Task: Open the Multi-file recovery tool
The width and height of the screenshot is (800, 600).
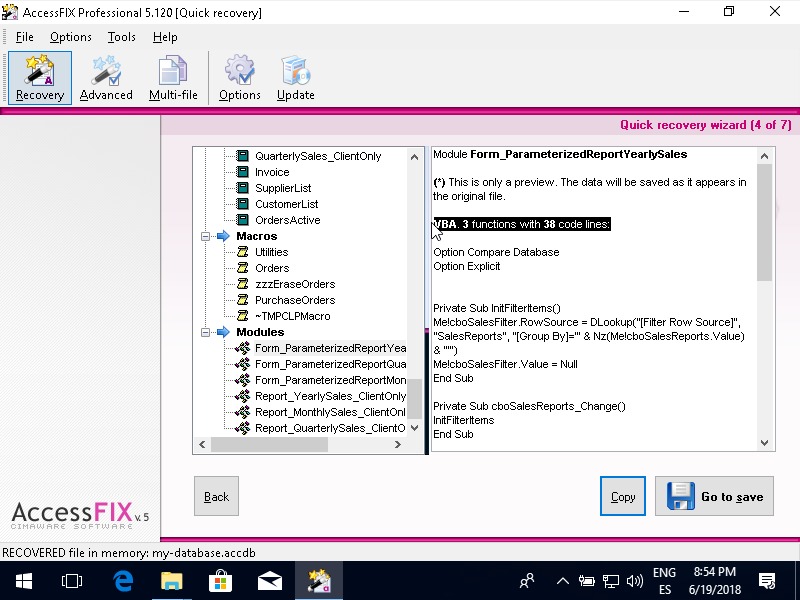Action: pyautogui.click(x=173, y=77)
